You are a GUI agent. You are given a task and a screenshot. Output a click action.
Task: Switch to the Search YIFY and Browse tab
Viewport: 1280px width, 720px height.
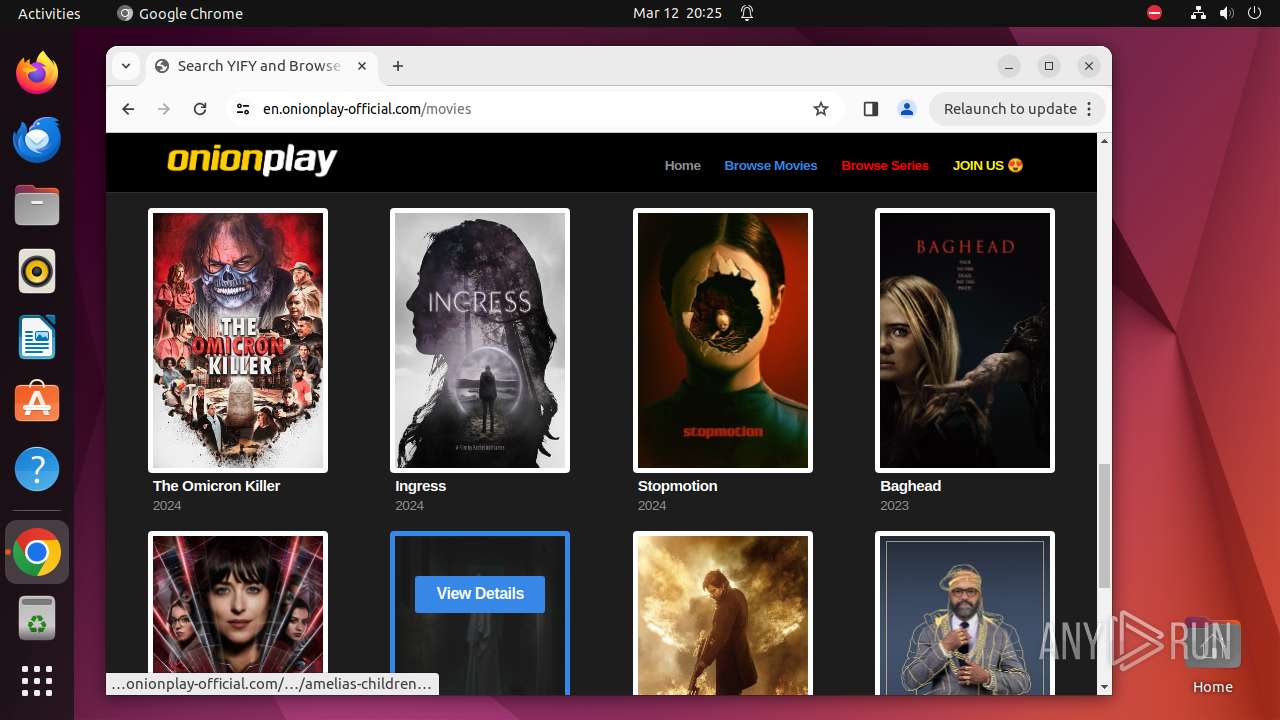pos(260,66)
